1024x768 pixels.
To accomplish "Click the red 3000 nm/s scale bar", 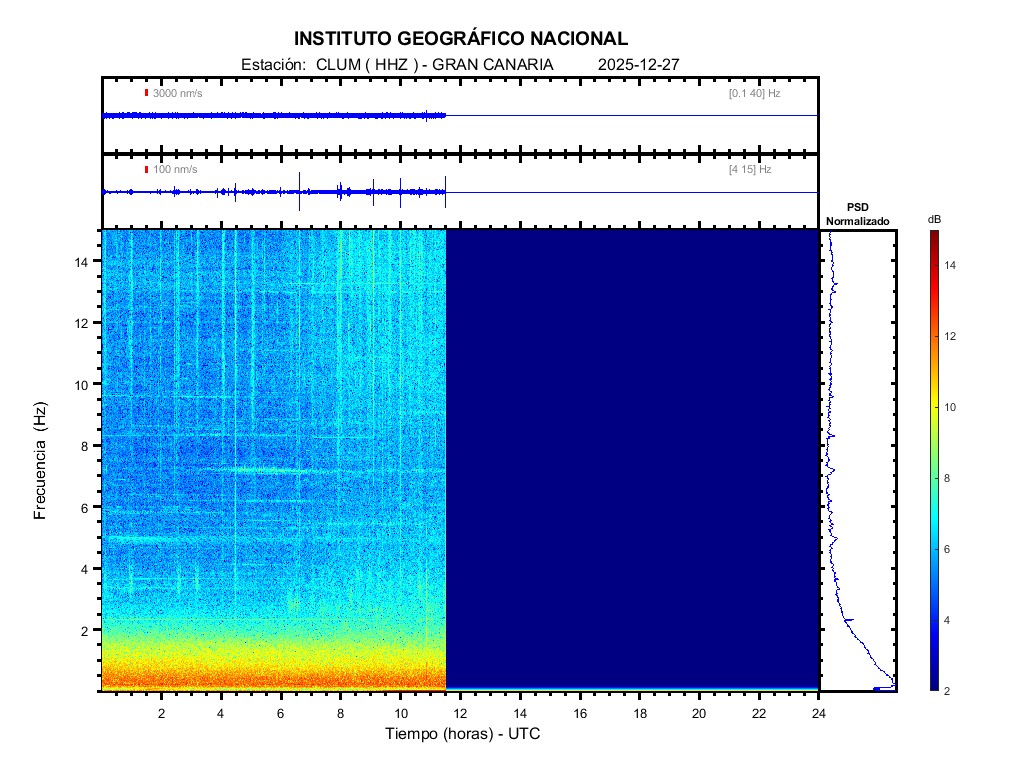I will [146, 93].
